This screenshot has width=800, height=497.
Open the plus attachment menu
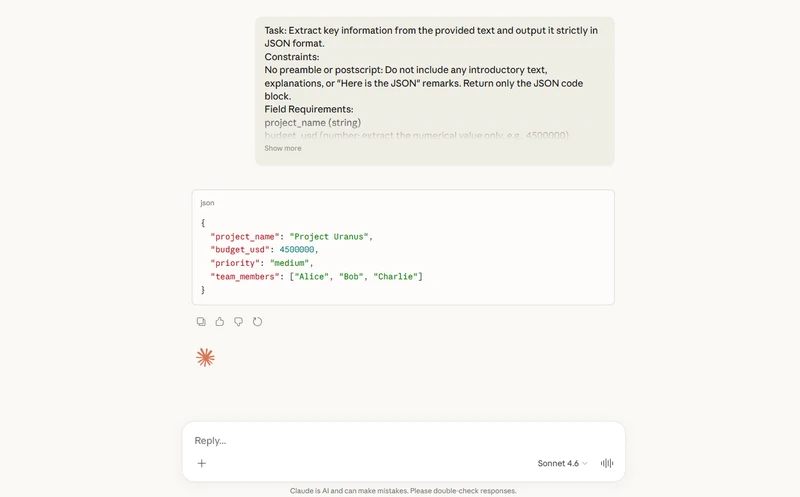pyautogui.click(x=202, y=463)
